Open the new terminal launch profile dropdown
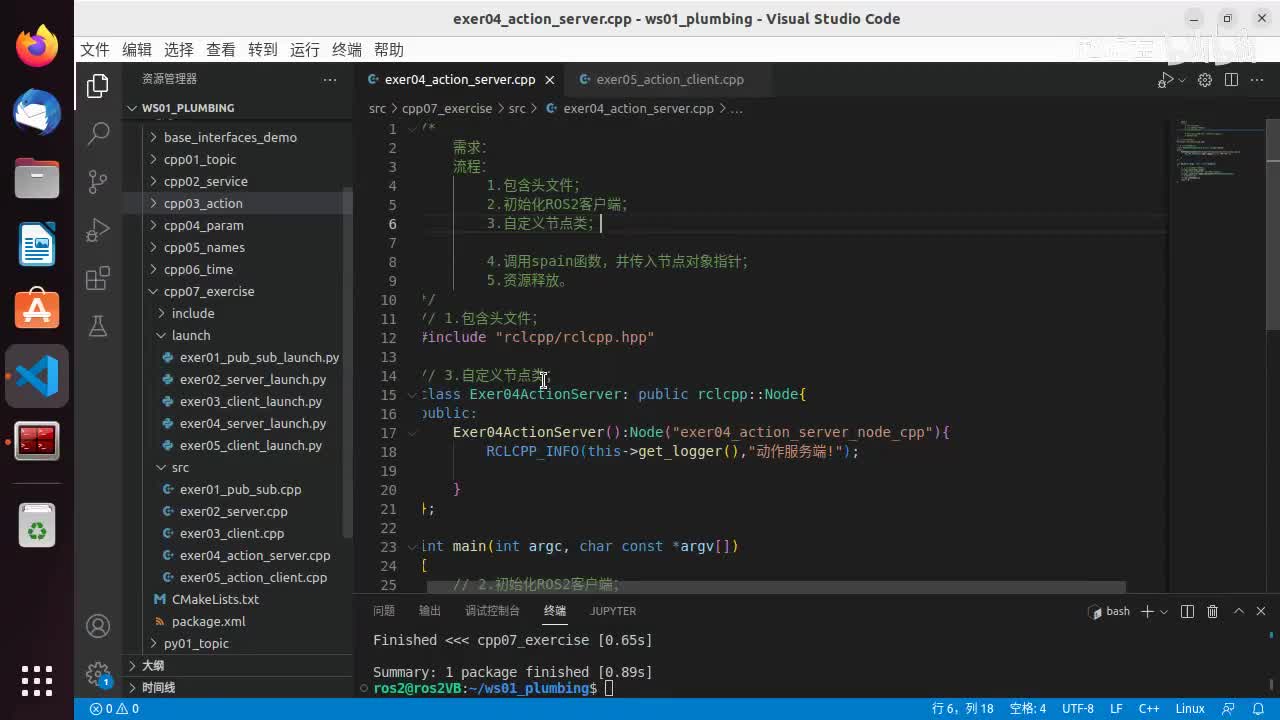The image size is (1280, 720). click(1165, 611)
